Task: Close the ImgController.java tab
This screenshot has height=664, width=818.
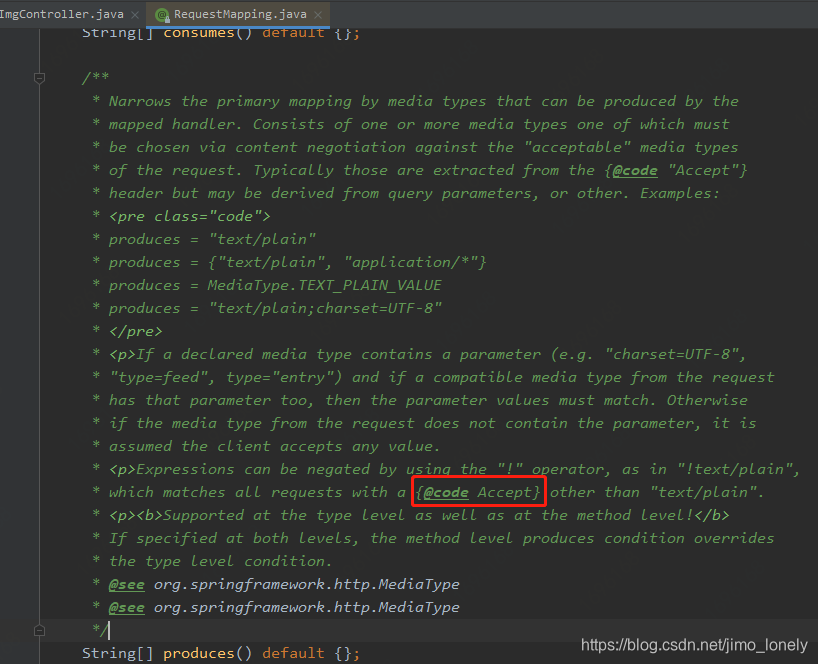Action: coord(136,15)
